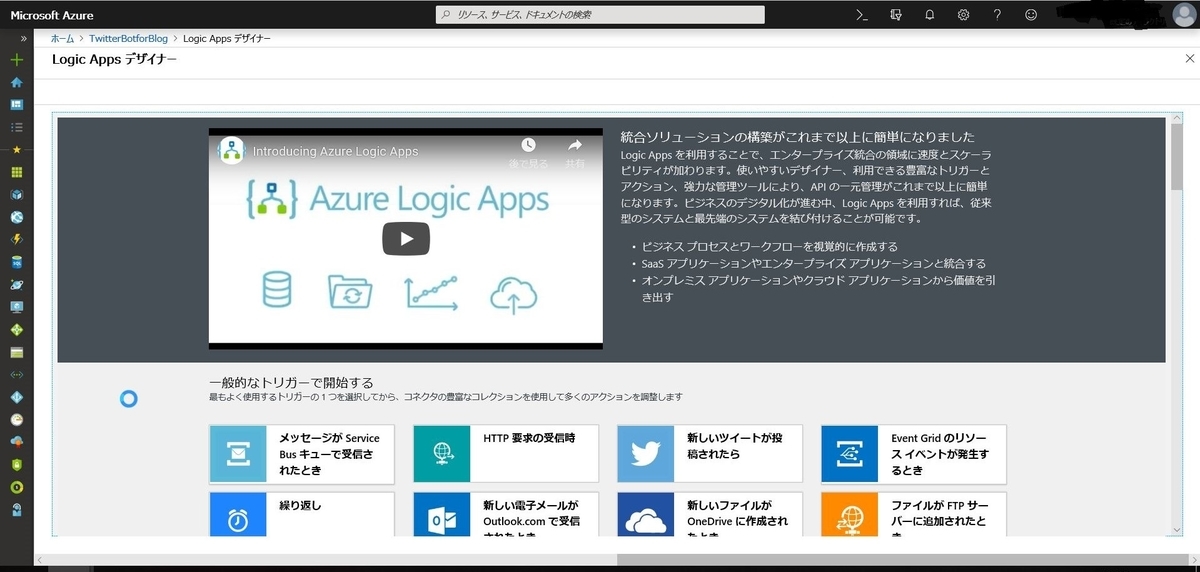Open Virtual machines monitor icon in sidebar
The width and height of the screenshot is (1200, 572).
(x=16, y=307)
